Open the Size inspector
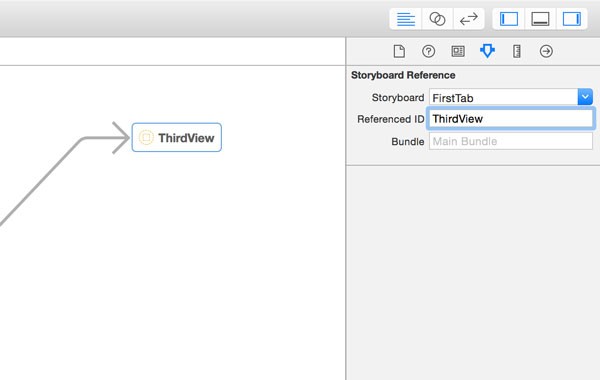Viewport: 600px width, 380px height. click(517, 51)
